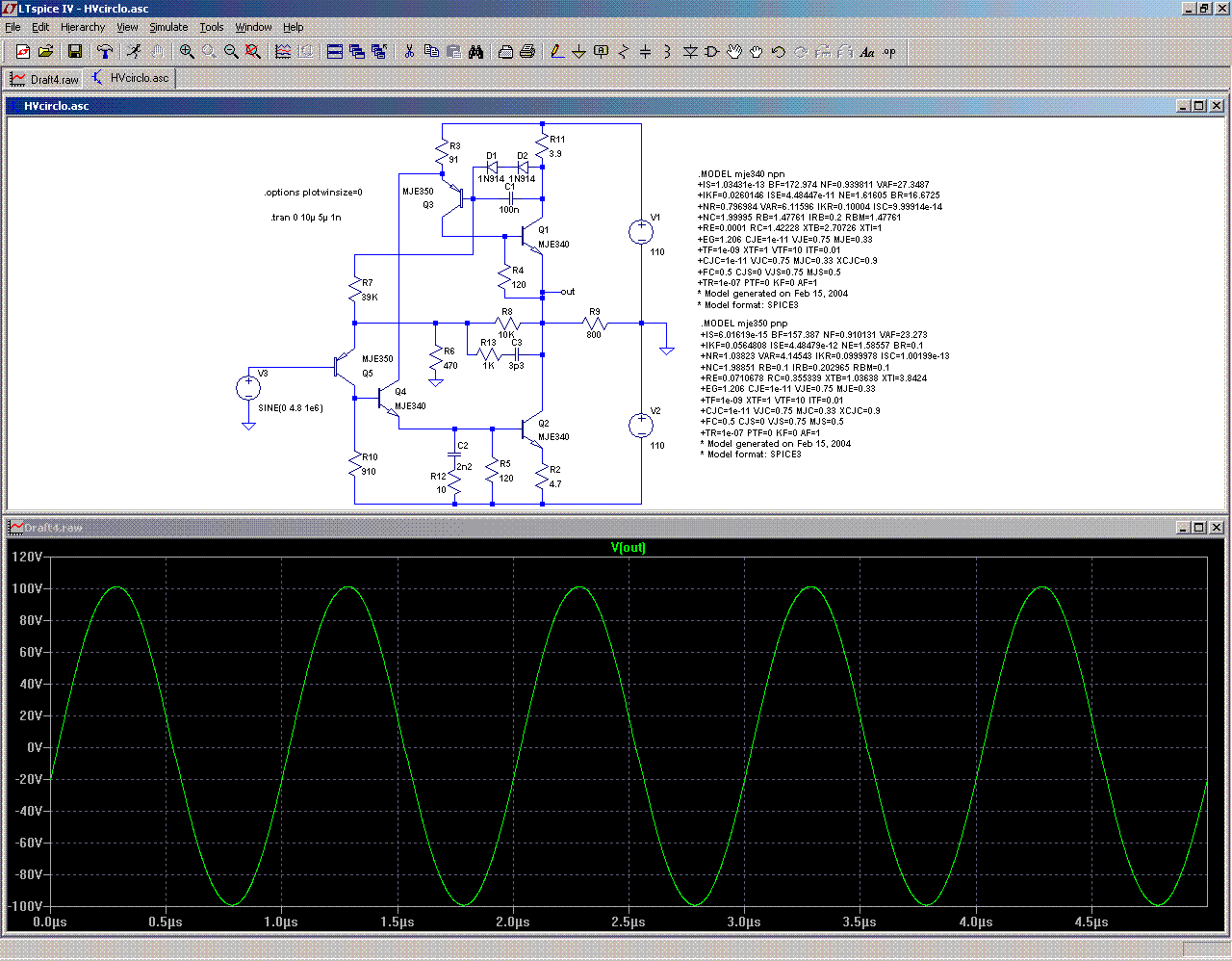Open the Control Panel hammer icon
Screen dimensions: 1232x961
pyautogui.click(x=105, y=52)
